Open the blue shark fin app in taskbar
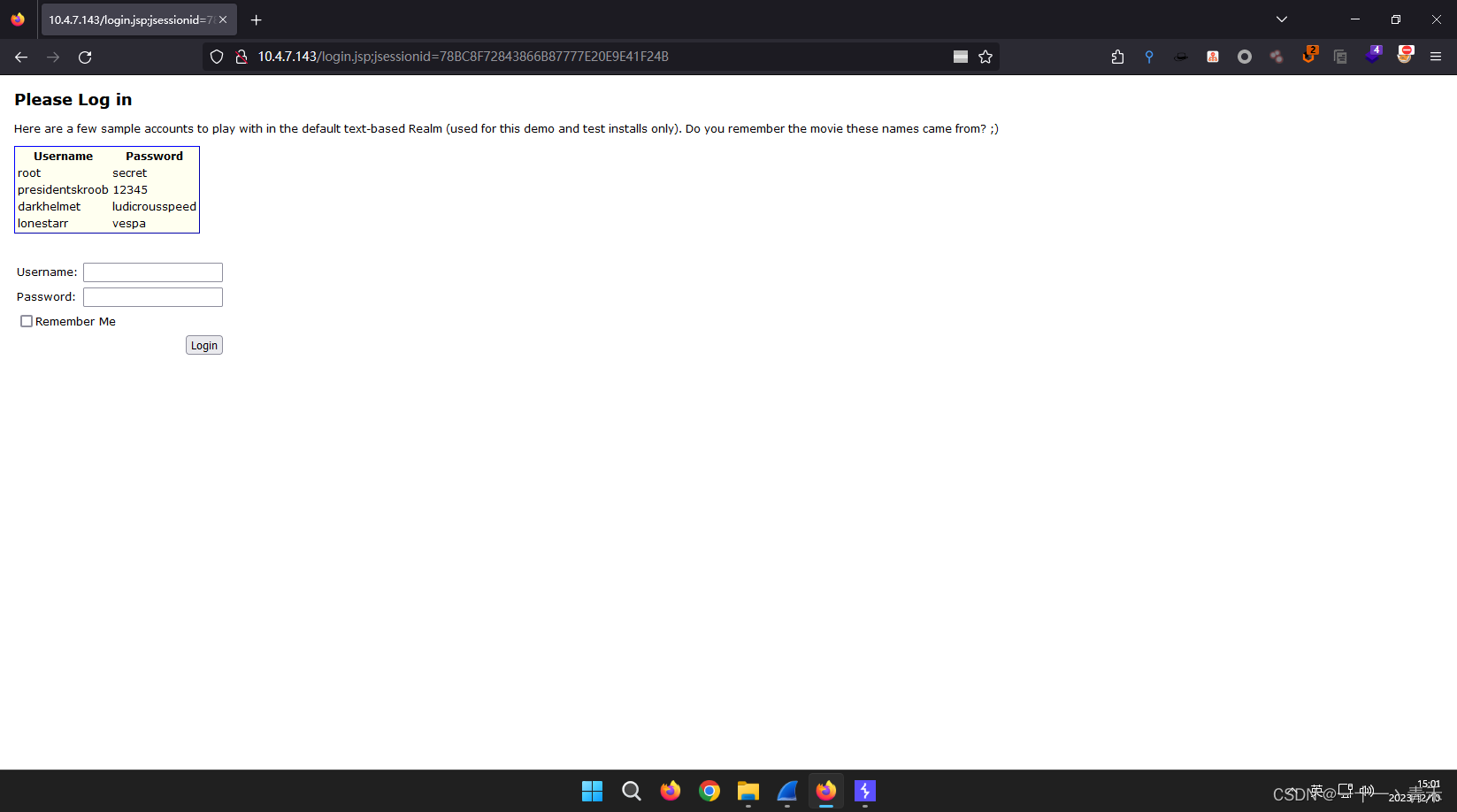 787,791
